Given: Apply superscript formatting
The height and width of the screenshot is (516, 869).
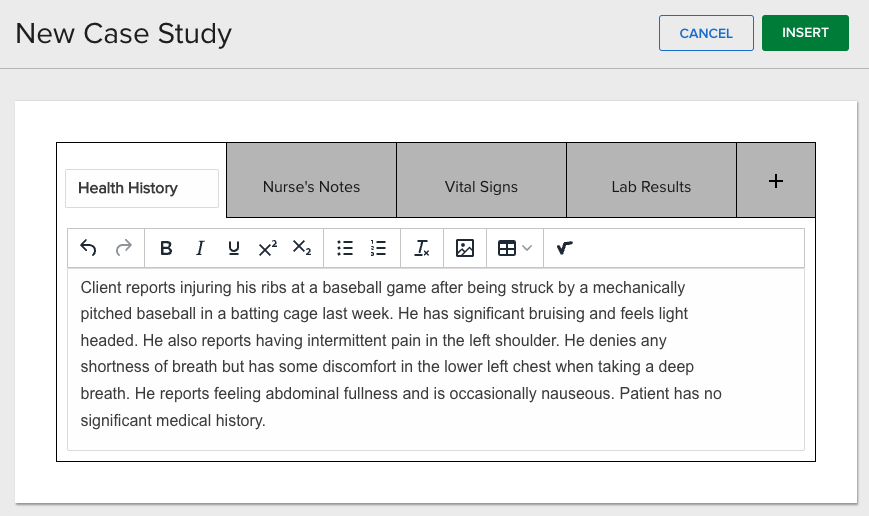Looking at the screenshot, I should pos(268,248).
